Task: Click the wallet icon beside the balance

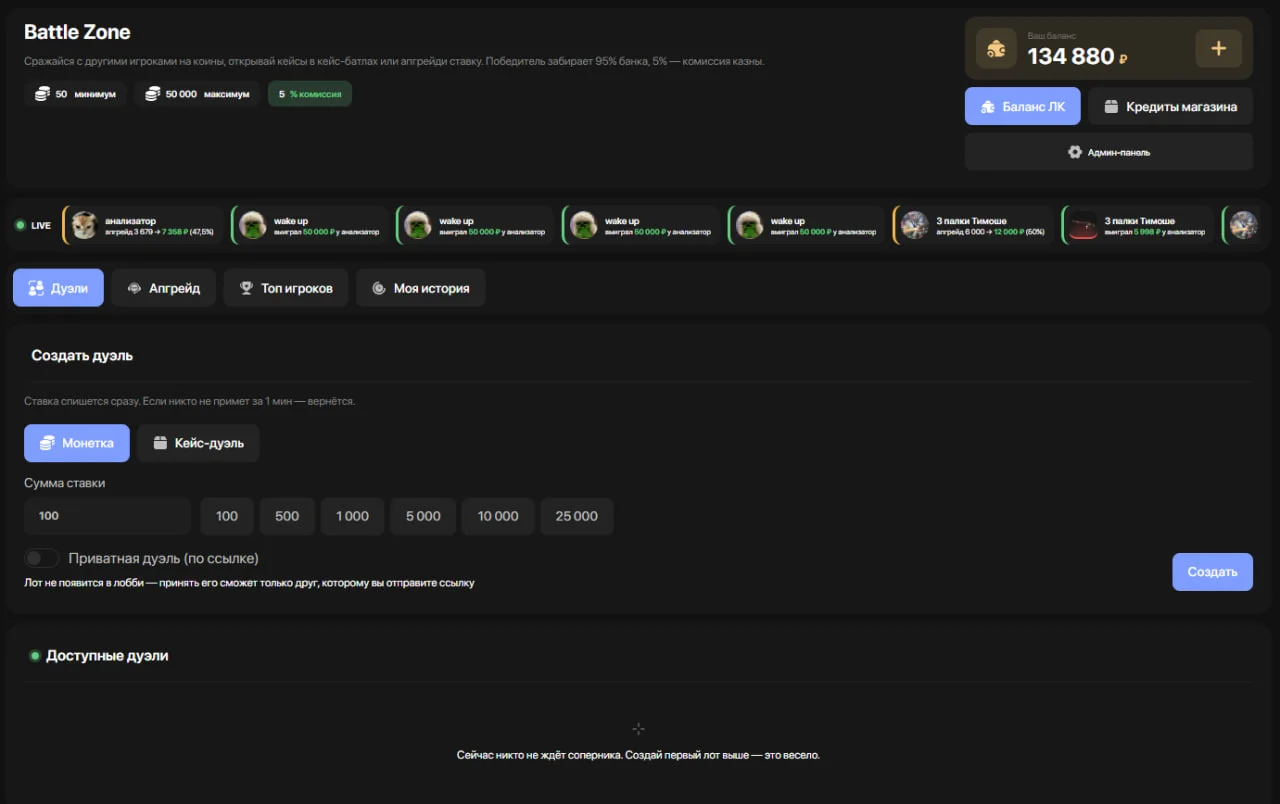Action: click(x=996, y=48)
